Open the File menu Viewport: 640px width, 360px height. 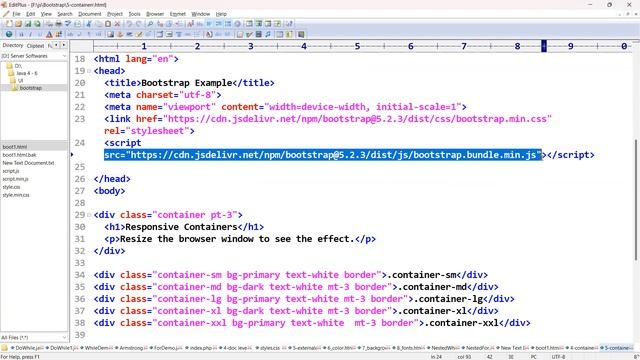(x=16, y=14)
